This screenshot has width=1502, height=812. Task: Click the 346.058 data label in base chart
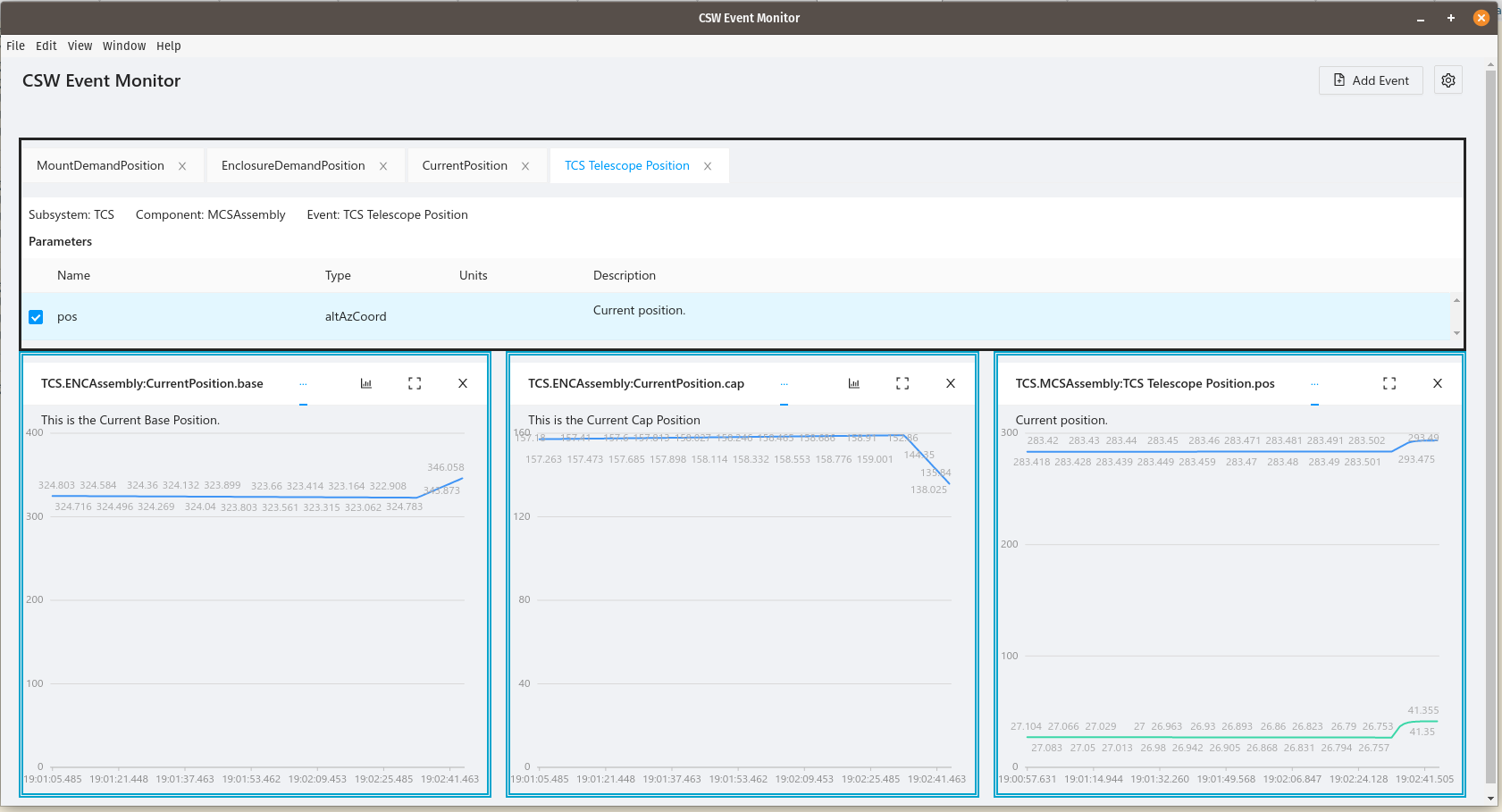tap(446, 467)
